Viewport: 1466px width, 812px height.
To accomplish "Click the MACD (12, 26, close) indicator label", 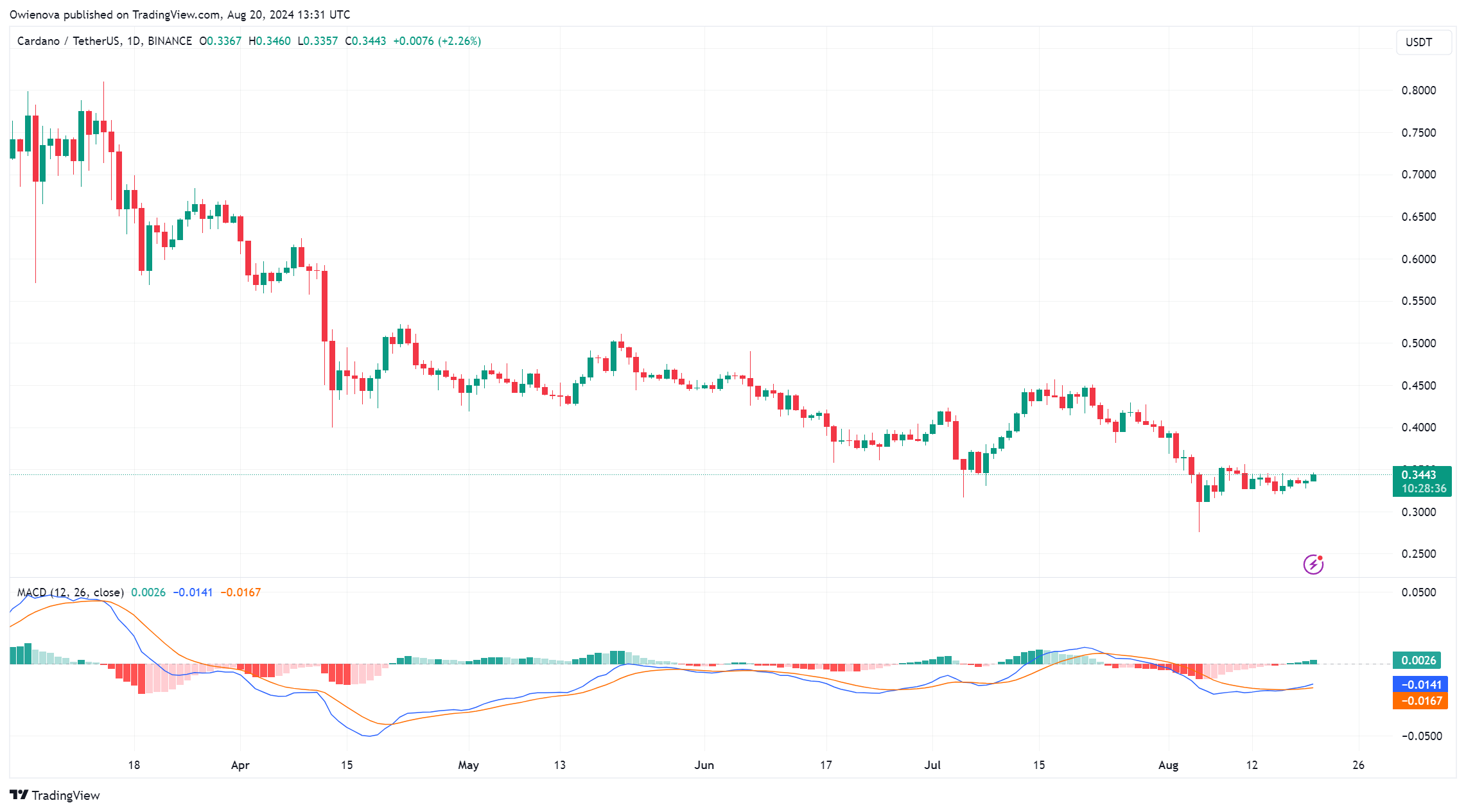I will click(x=71, y=592).
